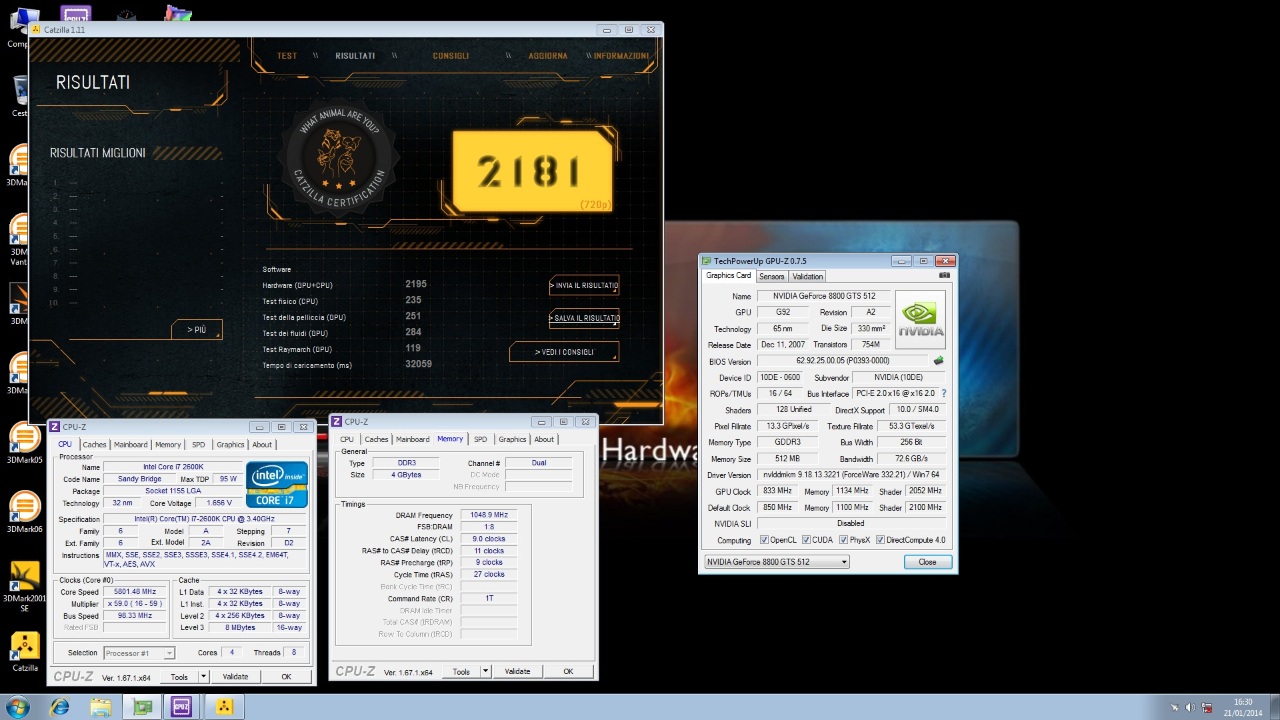Click Vedi i consigli button in Catzilla
This screenshot has height=720, width=1280.
point(564,352)
